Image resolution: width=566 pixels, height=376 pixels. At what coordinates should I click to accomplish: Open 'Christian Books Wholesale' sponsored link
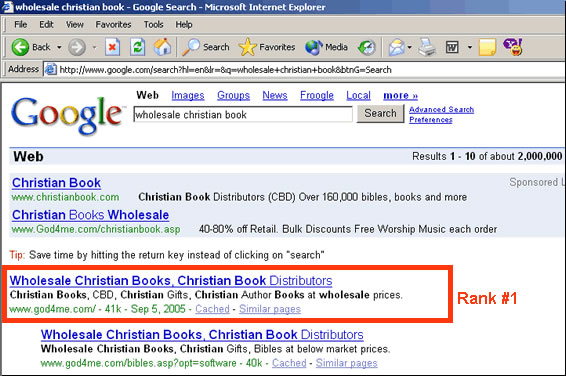click(90, 215)
